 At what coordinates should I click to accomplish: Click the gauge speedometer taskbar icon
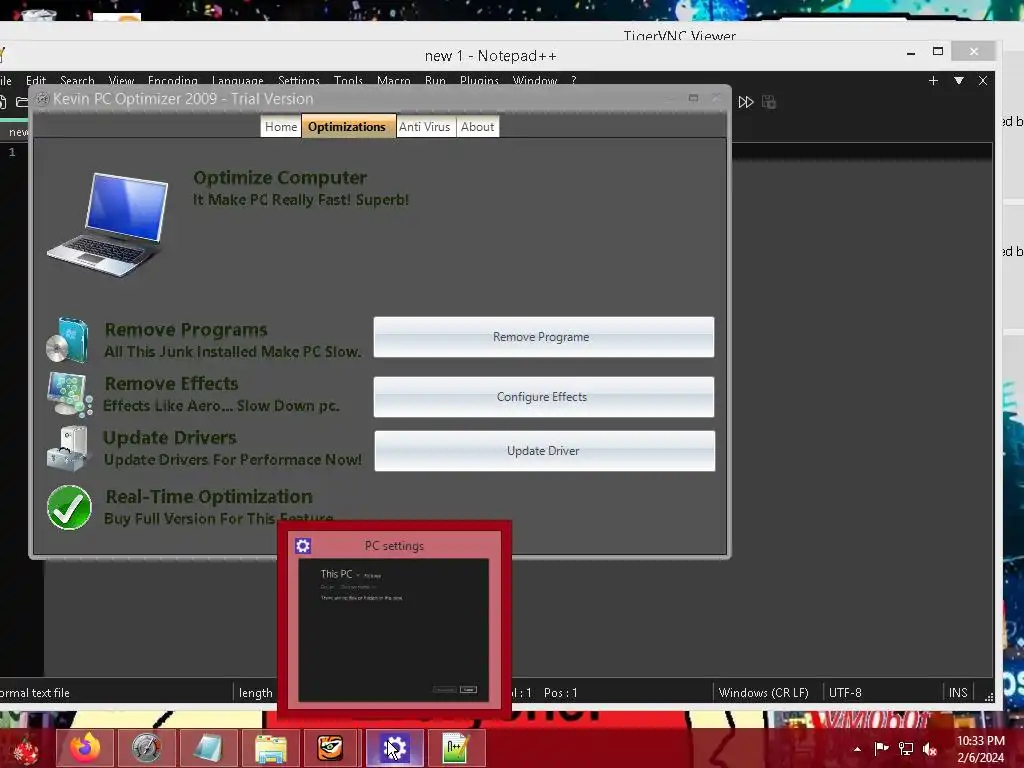click(146, 747)
